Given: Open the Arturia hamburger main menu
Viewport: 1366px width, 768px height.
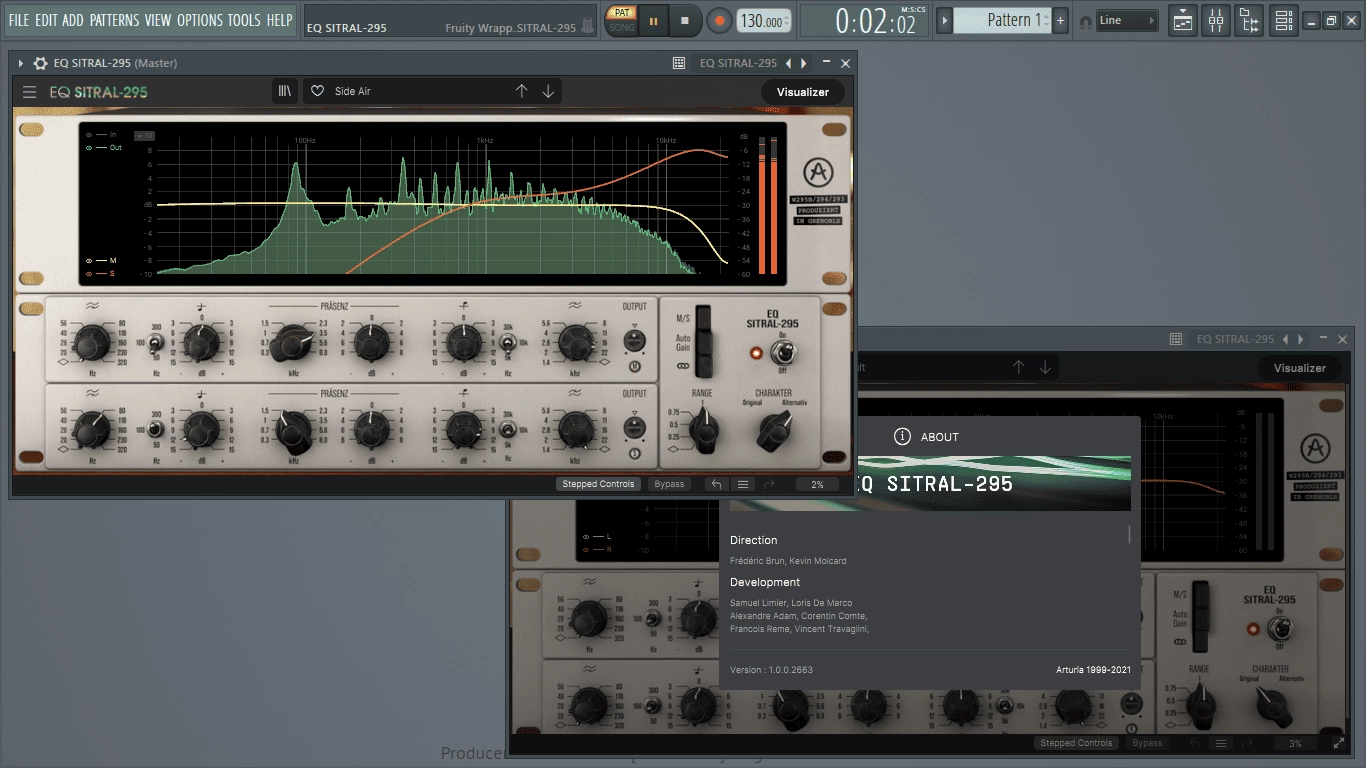Looking at the screenshot, I should pyautogui.click(x=30, y=92).
